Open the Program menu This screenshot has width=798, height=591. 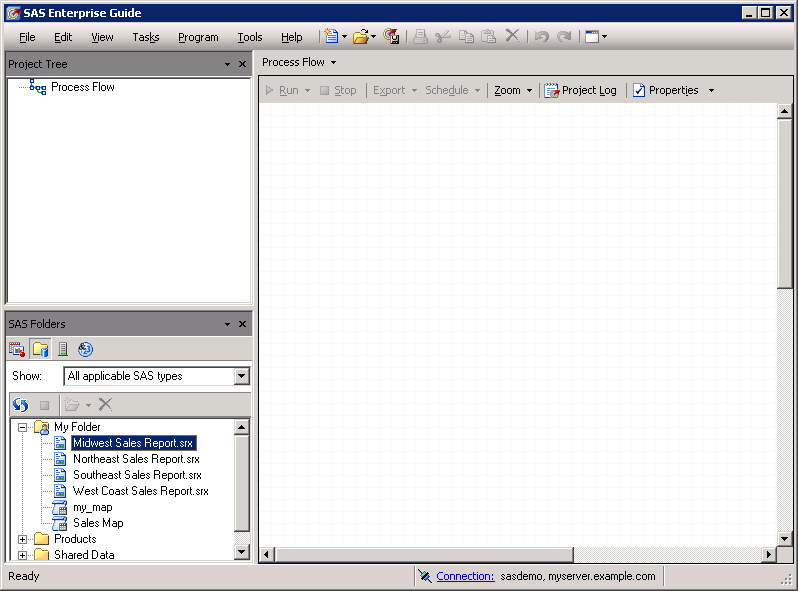pyautogui.click(x=198, y=37)
